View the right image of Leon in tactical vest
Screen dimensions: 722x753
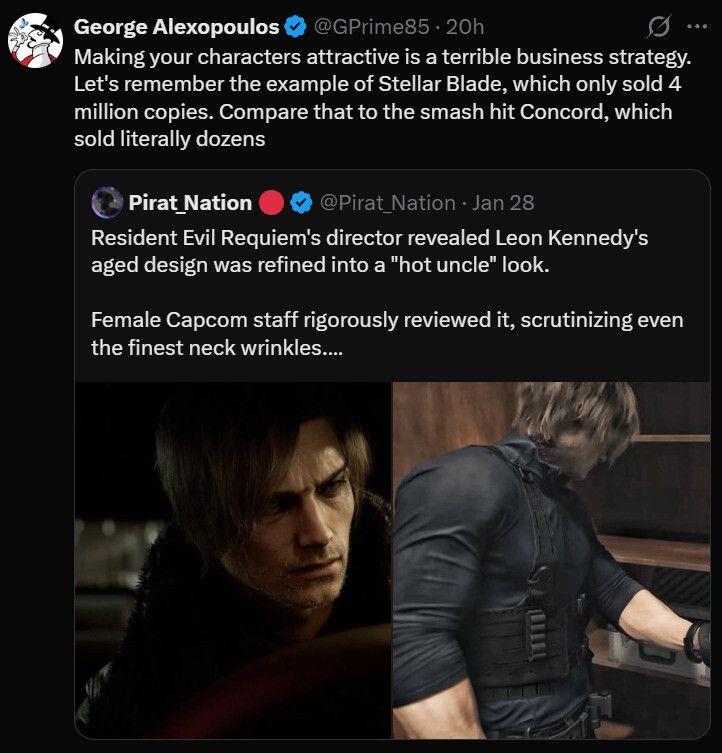(550, 559)
